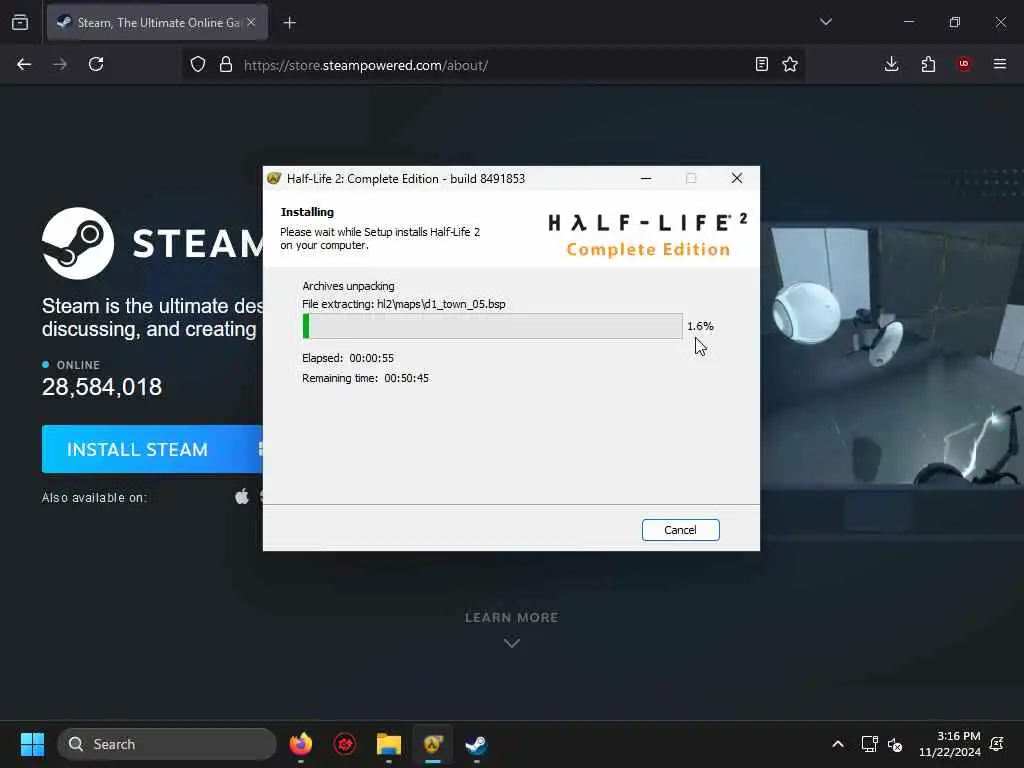Click the 1.6% progress percentage text
This screenshot has height=768, width=1024.
(x=700, y=326)
